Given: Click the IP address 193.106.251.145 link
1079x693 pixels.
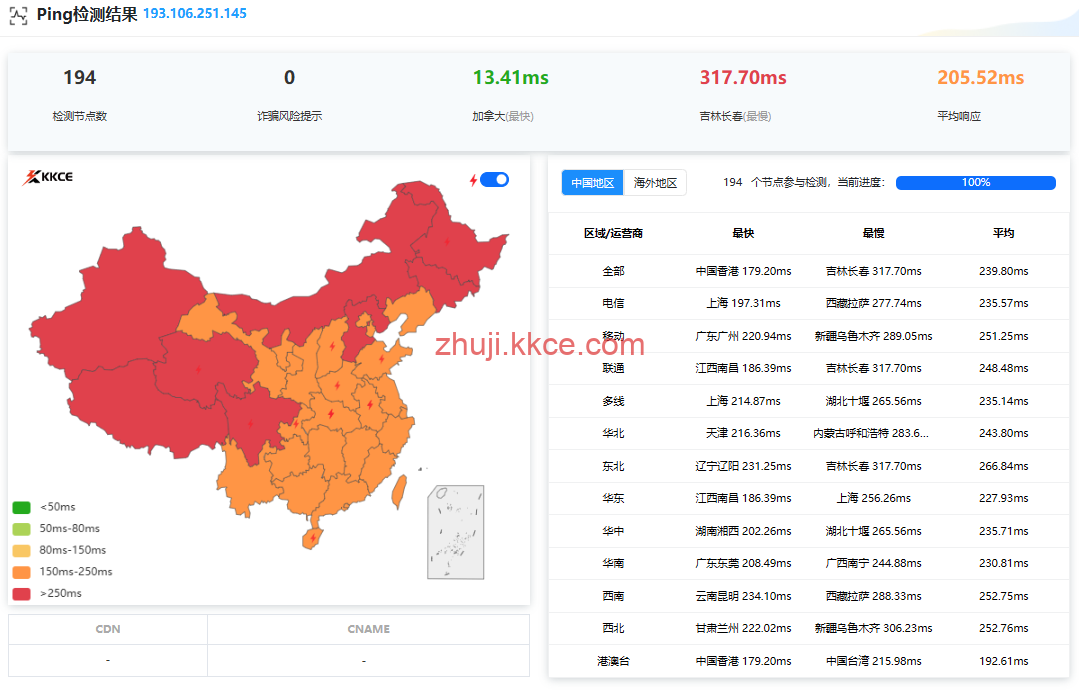Looking at the screenshot, I should tap(195, 14).
